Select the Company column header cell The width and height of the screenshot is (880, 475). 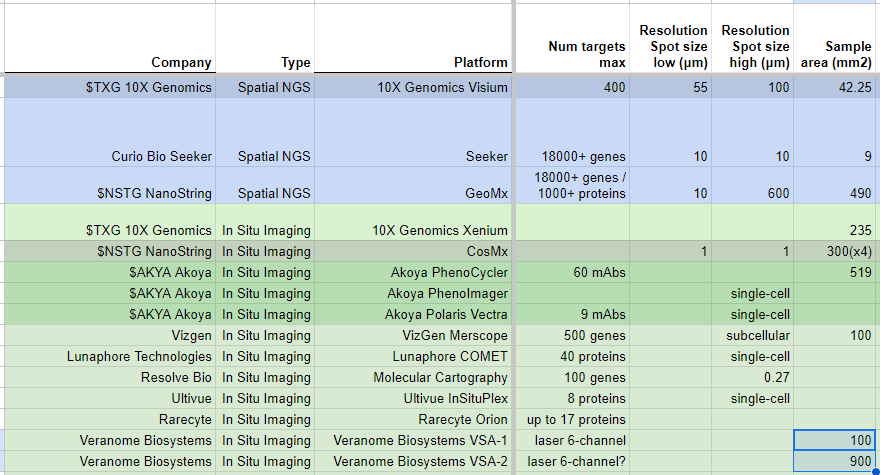pyautogui.click(x=110, y=39)
